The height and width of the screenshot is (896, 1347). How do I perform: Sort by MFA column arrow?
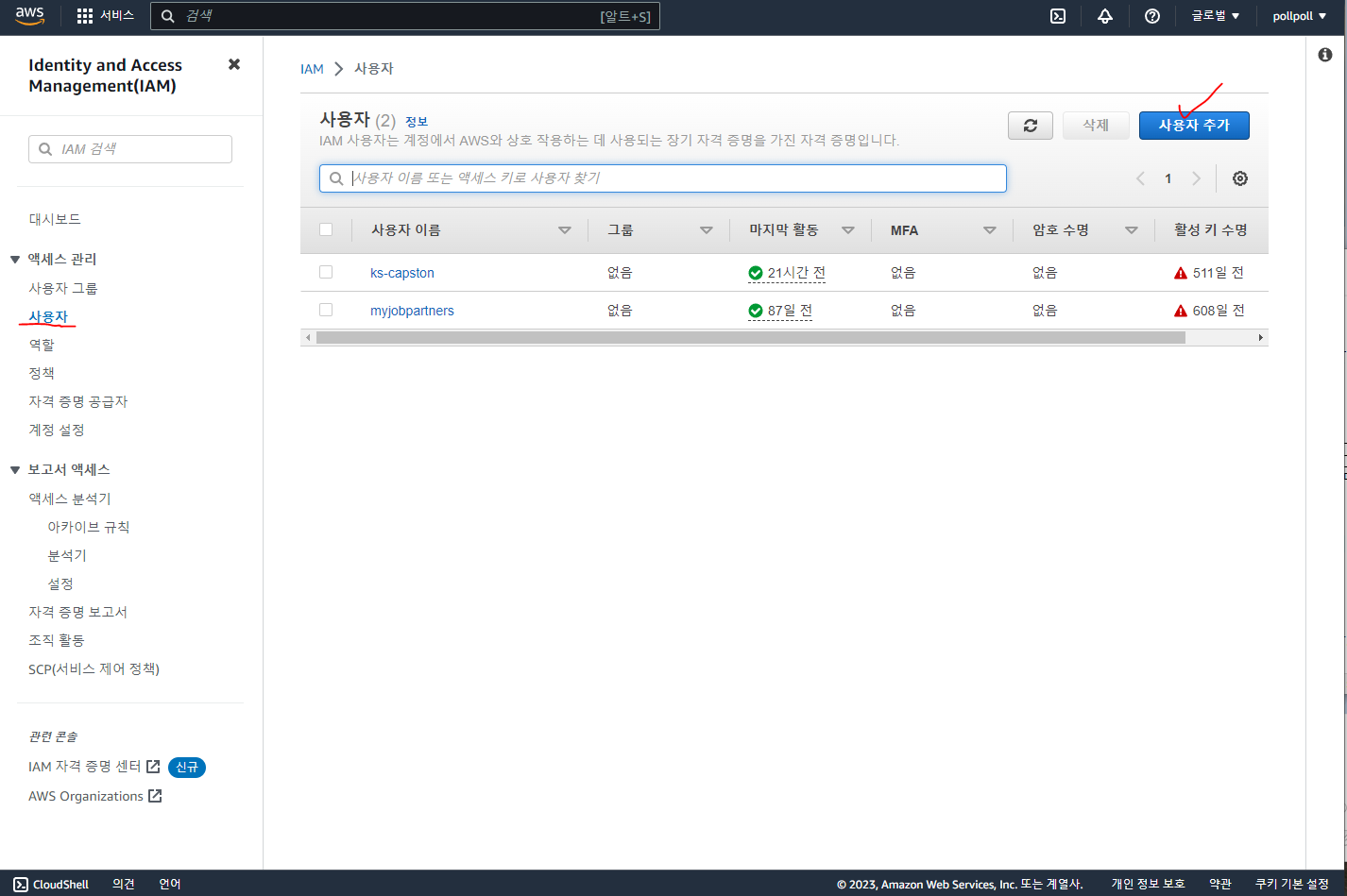(990, 230)
